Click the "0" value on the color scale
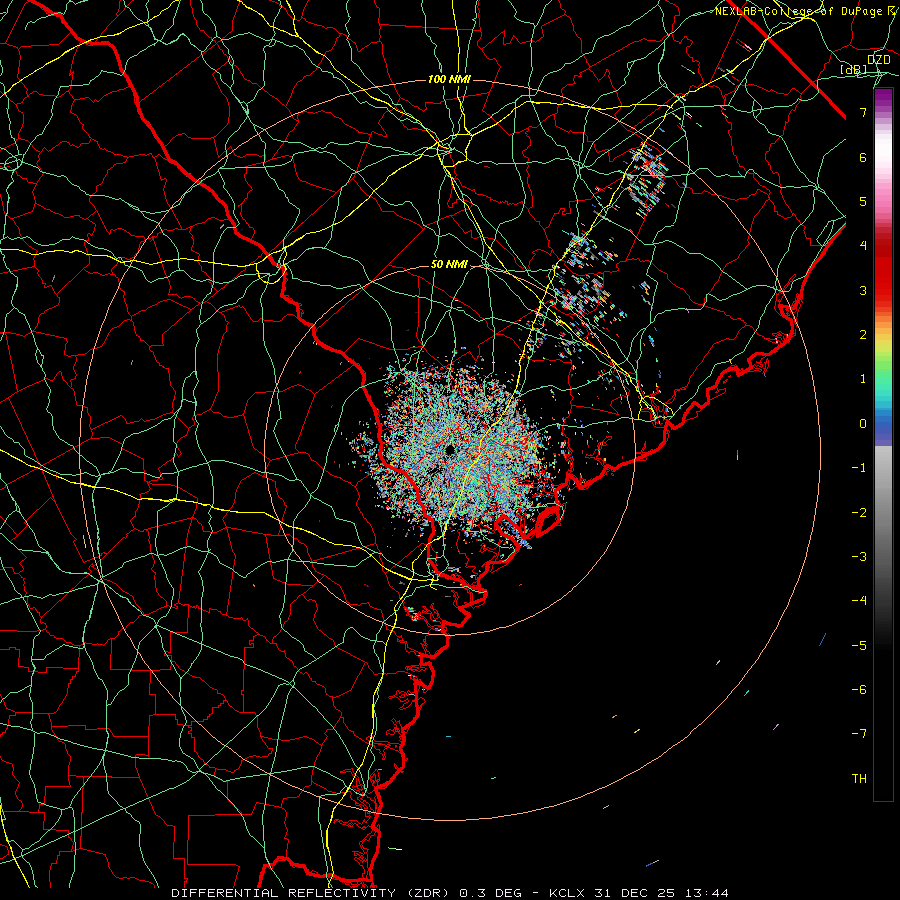900x900 pixels. (863, 424)
